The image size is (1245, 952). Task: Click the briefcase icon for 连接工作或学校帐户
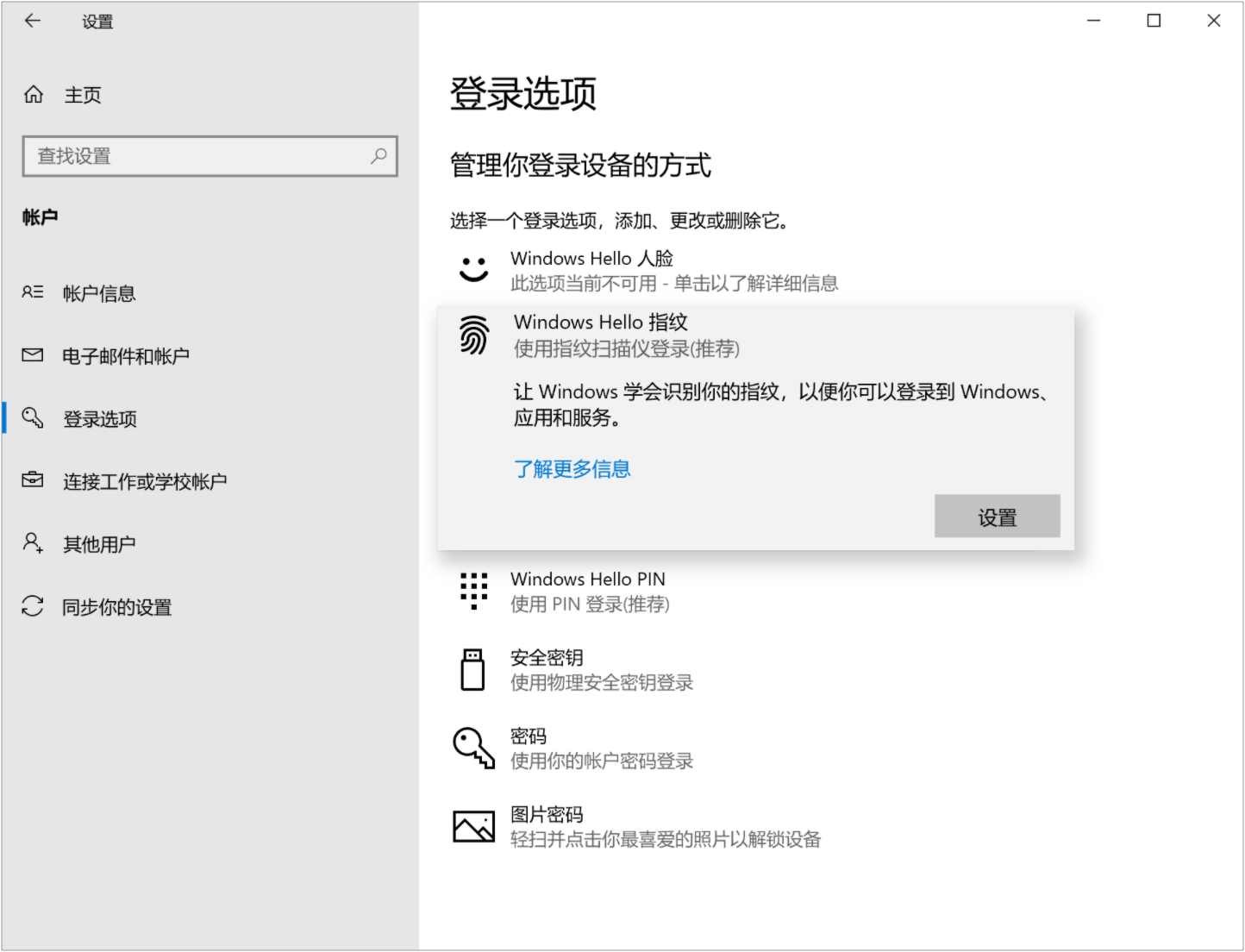[33, 480]
